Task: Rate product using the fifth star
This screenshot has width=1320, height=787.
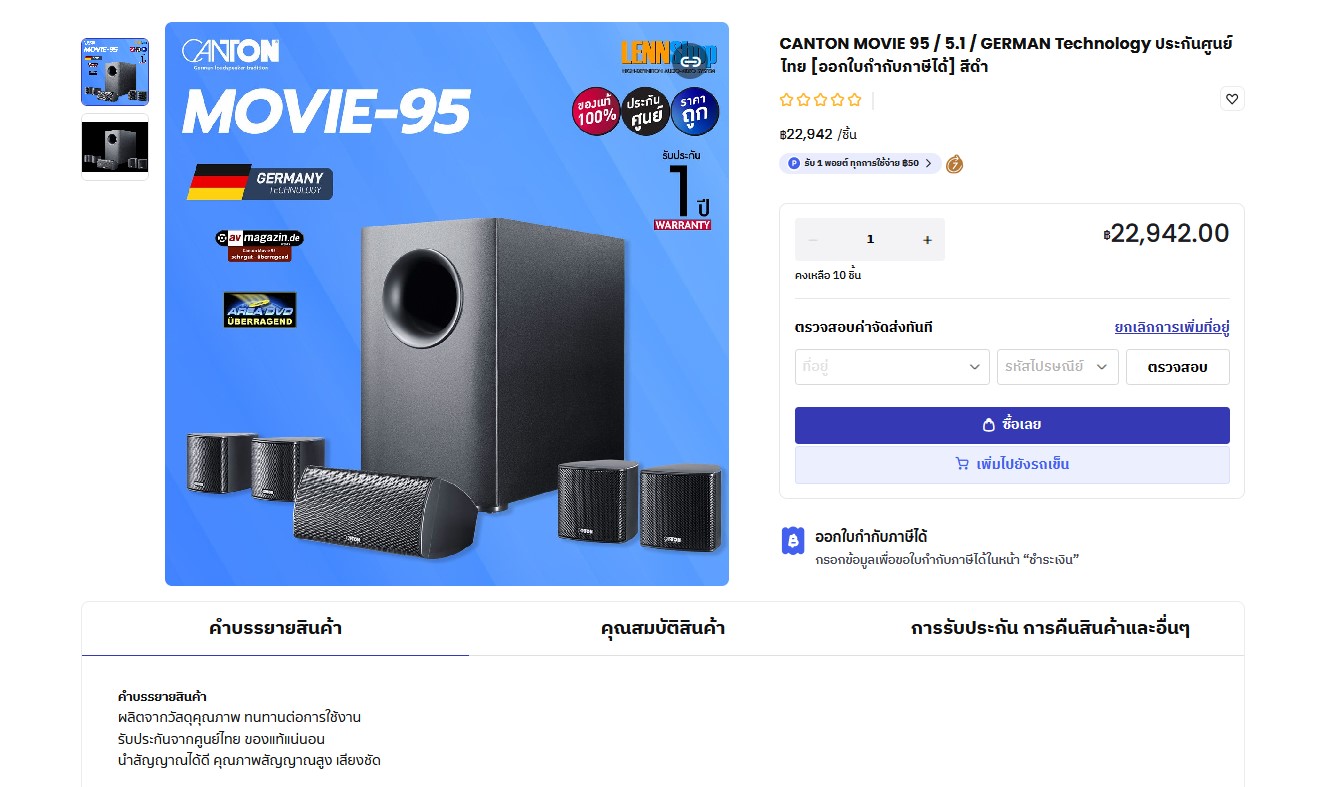Action: pyautogui.click(x=854, y=100)
